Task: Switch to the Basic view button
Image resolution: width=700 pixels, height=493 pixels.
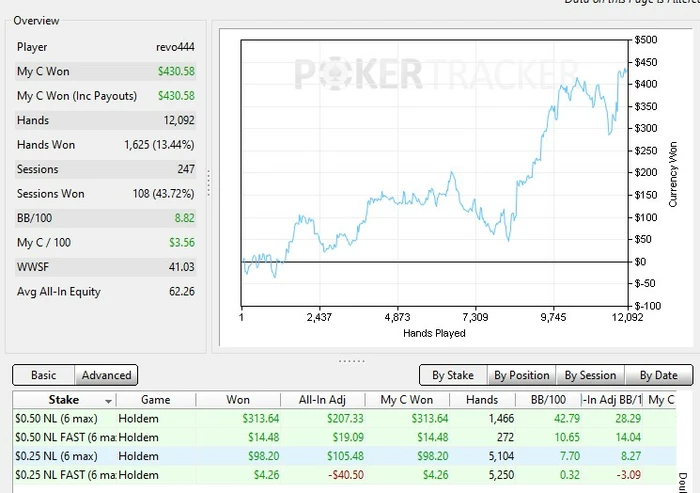Action: click(43, 375)
